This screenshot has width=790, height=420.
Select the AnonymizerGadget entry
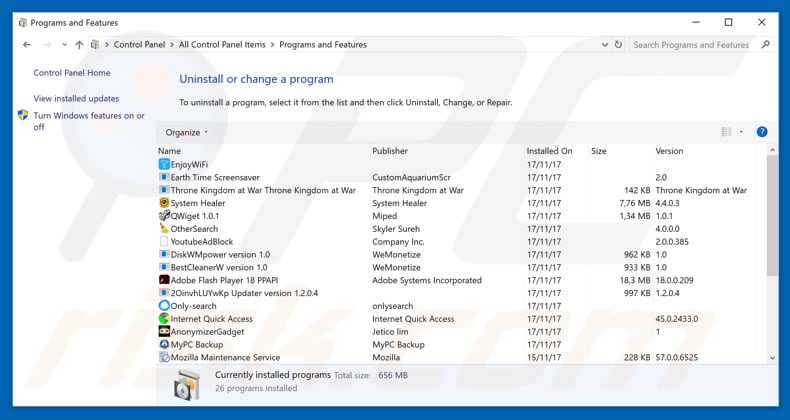pyautogui.click(x=207, y=331)
